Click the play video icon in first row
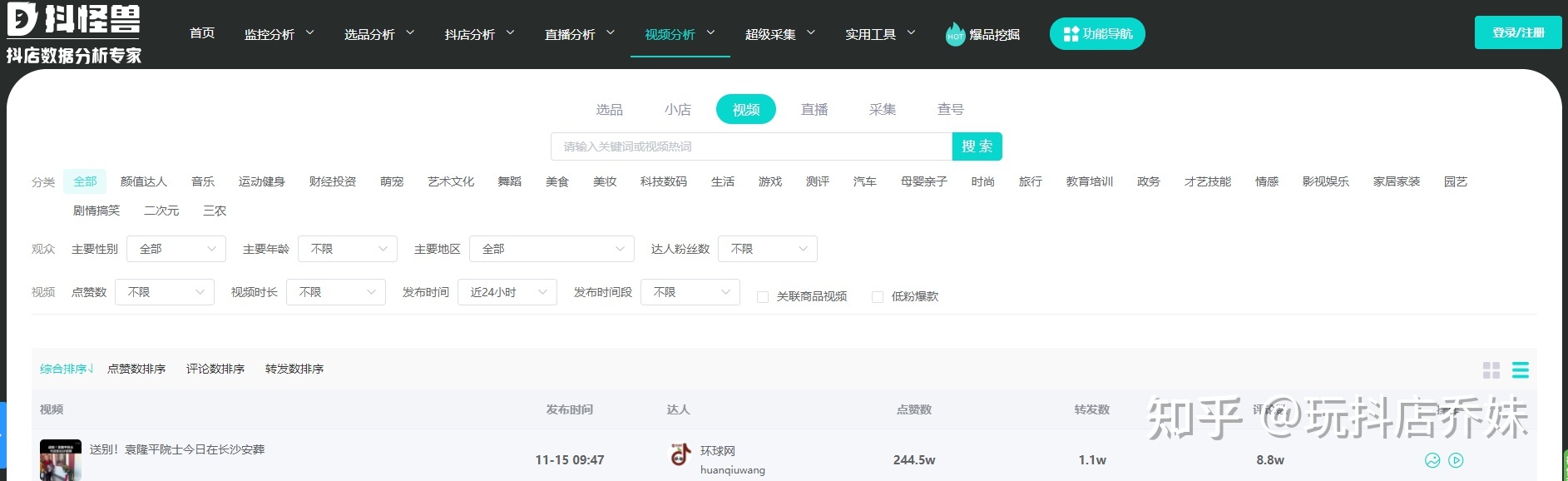 click(x=1456, y=460)
